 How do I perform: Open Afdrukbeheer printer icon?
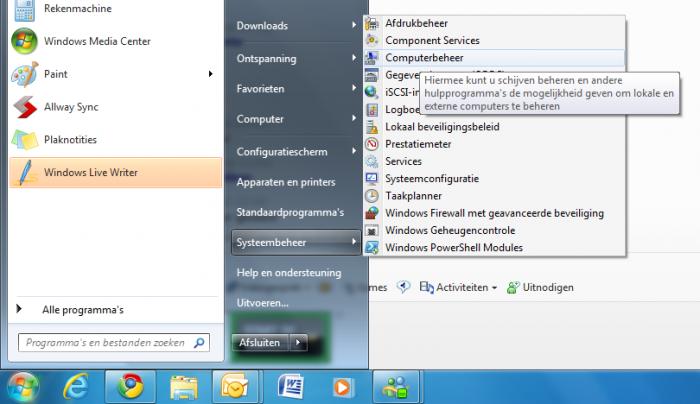click(x=372, y=23)
